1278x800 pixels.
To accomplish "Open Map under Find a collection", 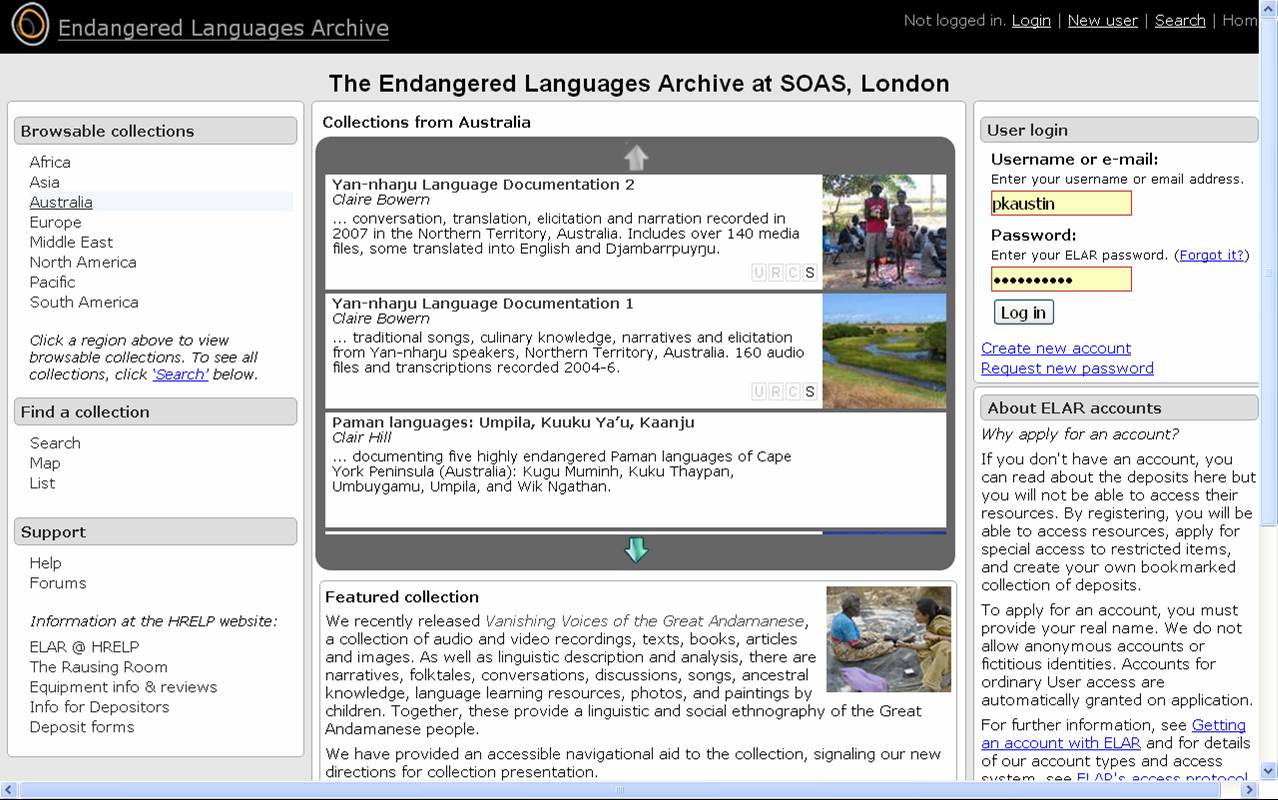I will [x=45, y=463].
